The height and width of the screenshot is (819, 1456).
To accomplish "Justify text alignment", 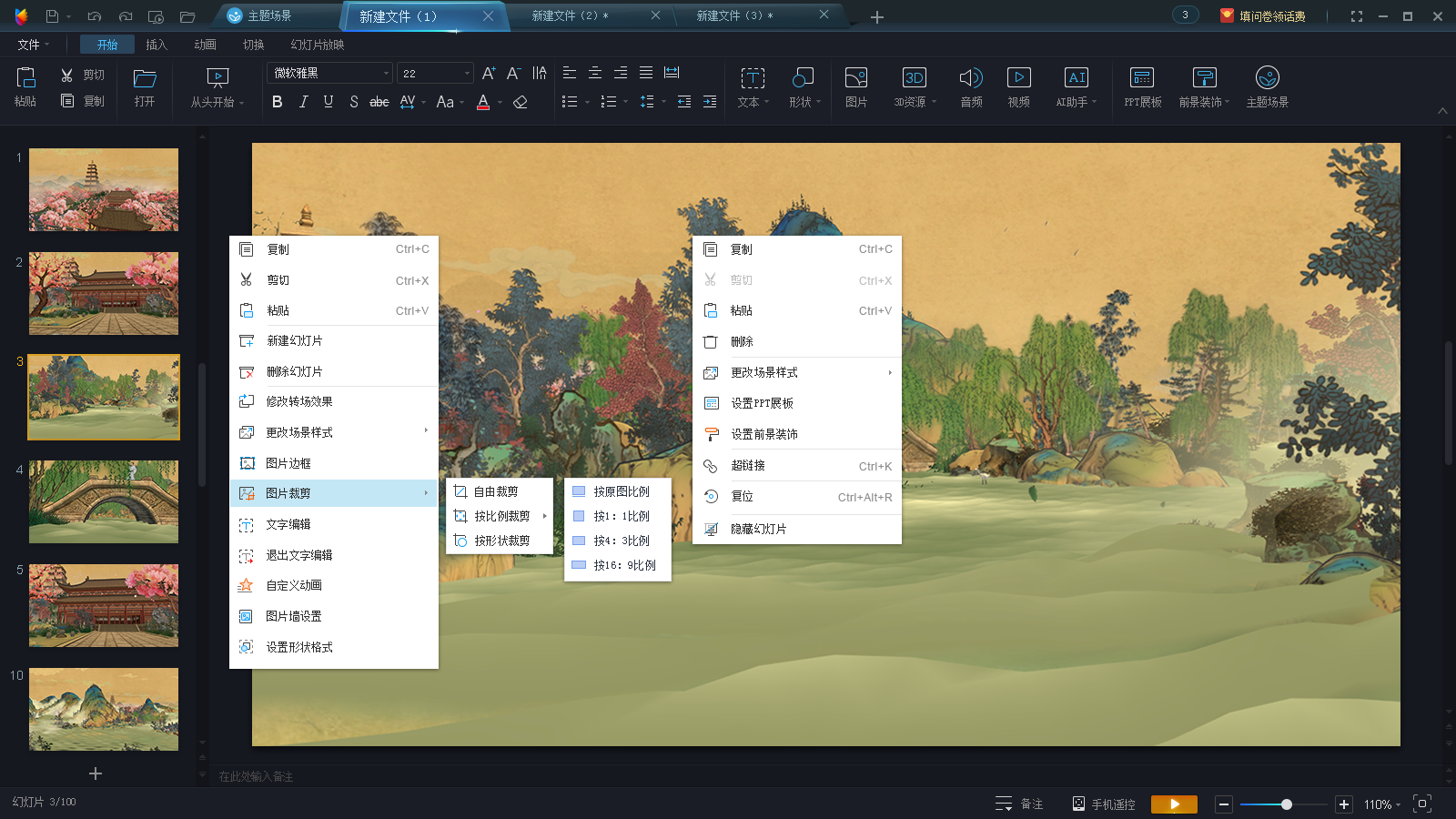I will point(646,73).
